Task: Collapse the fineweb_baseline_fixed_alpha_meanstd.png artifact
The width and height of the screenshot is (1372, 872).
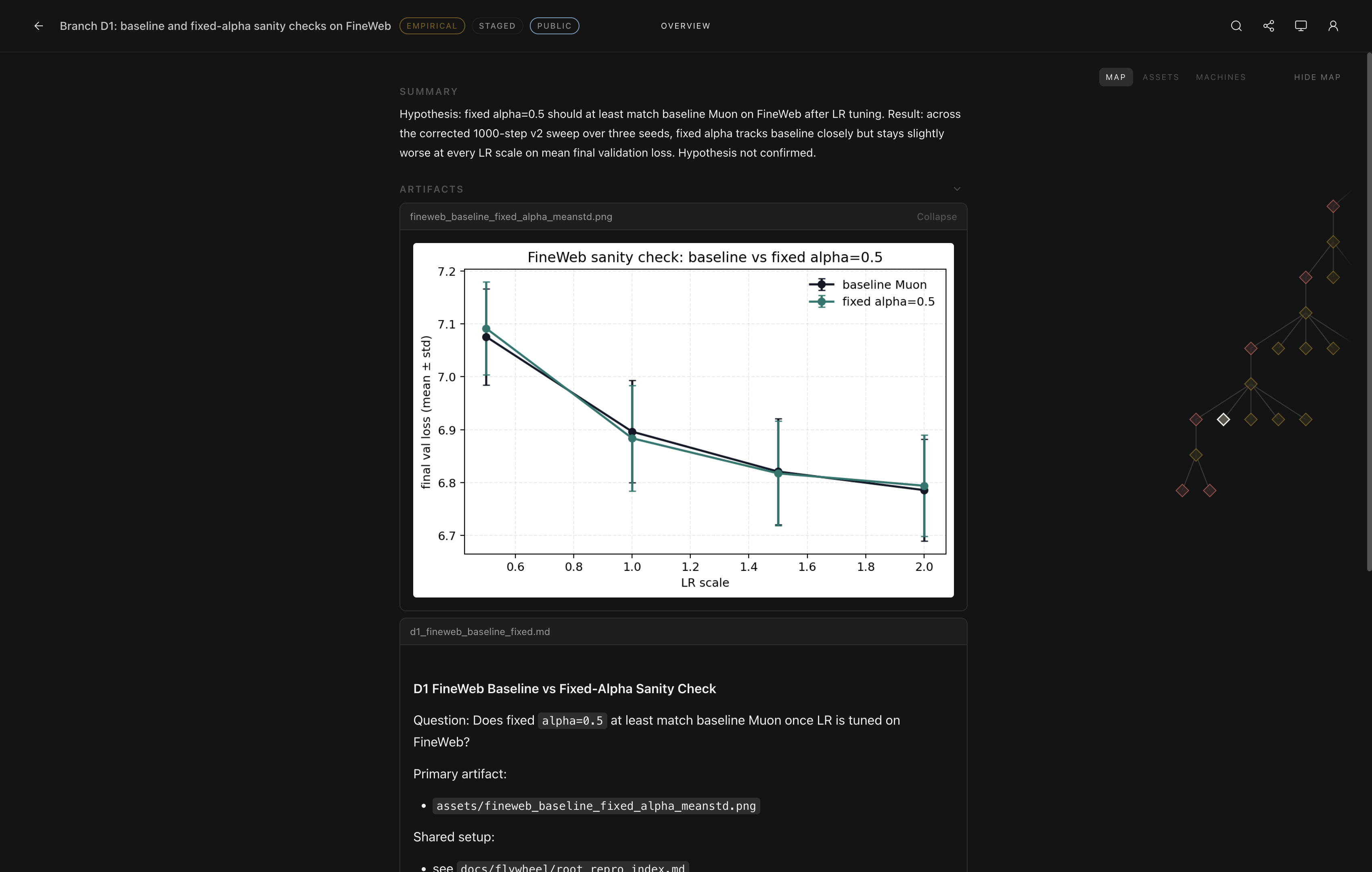Action: [936, 216]
